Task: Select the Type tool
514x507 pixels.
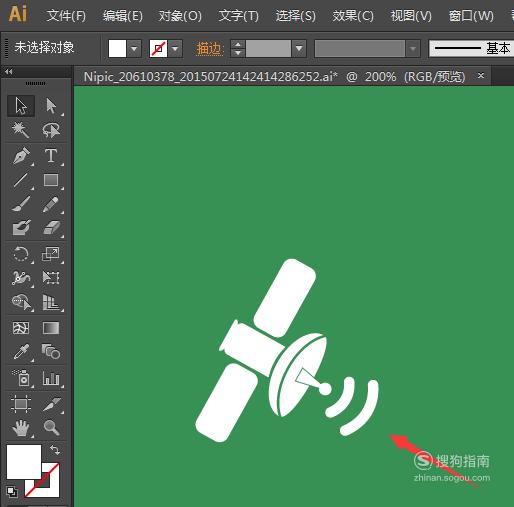Action: click(x=51, y=156)
